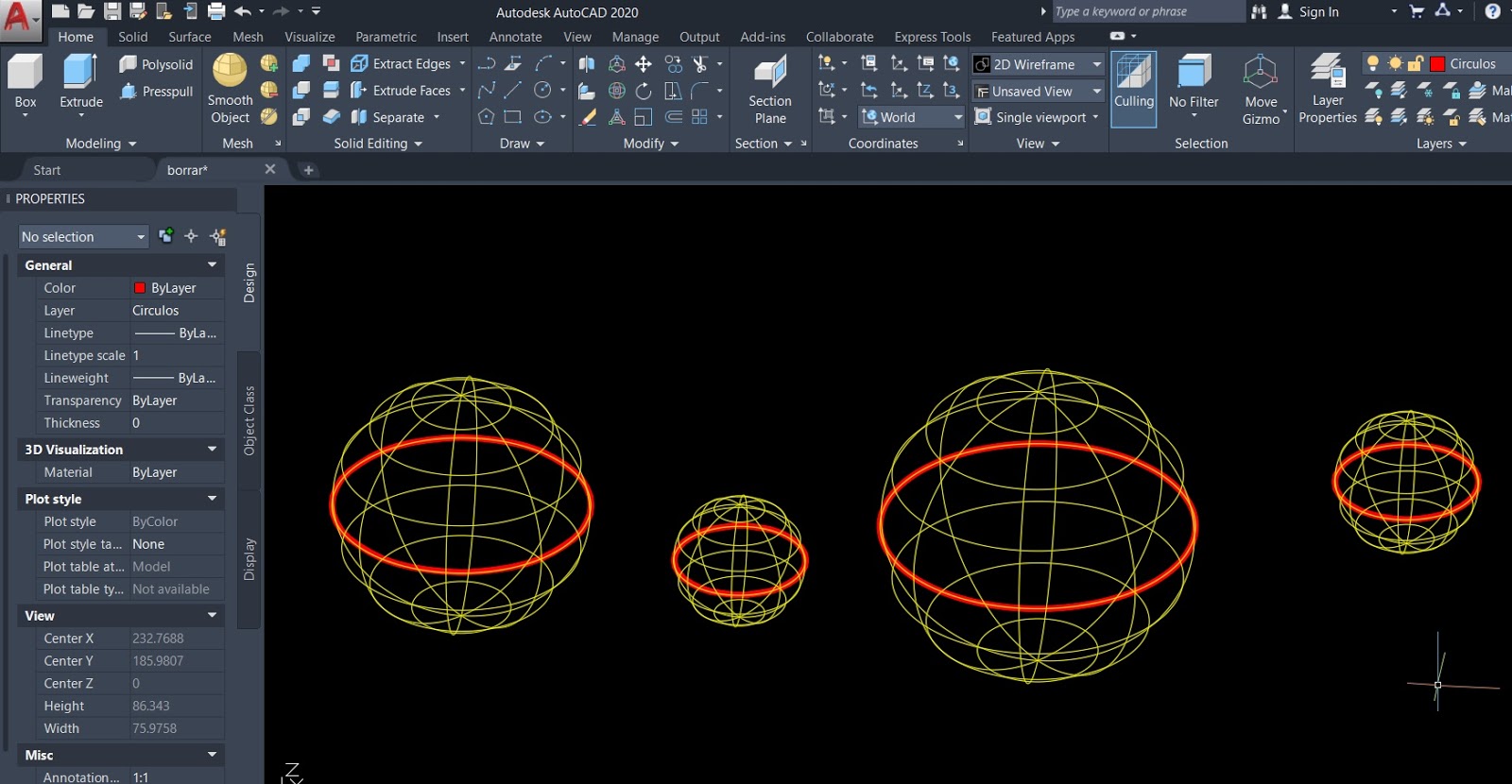This screenshot has width=1512, height=784.
Task: Click the Mirror tool in Modify
Action: pos(588,63)
